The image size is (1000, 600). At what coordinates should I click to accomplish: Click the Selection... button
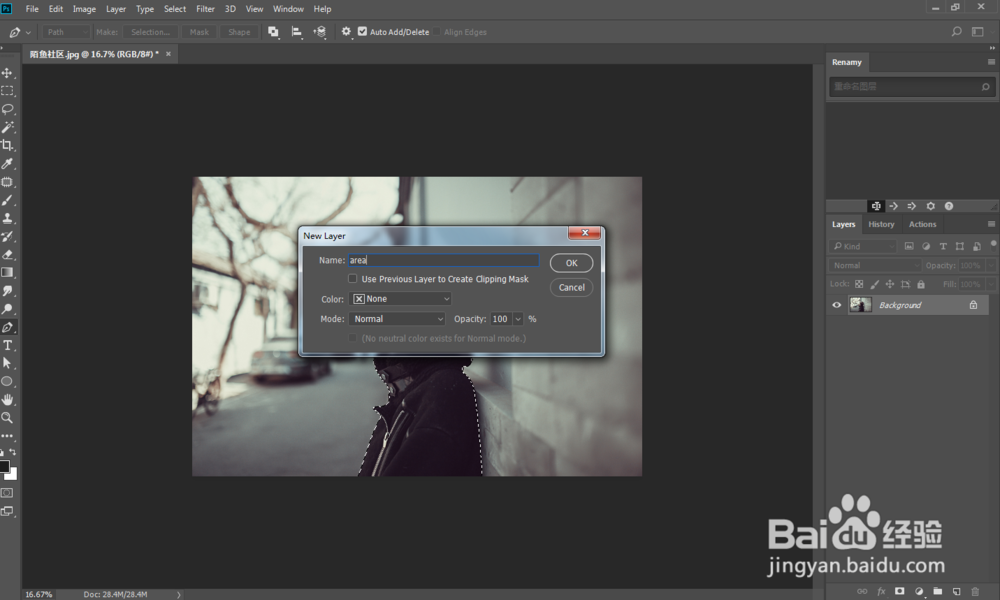[x=151, y=32]
